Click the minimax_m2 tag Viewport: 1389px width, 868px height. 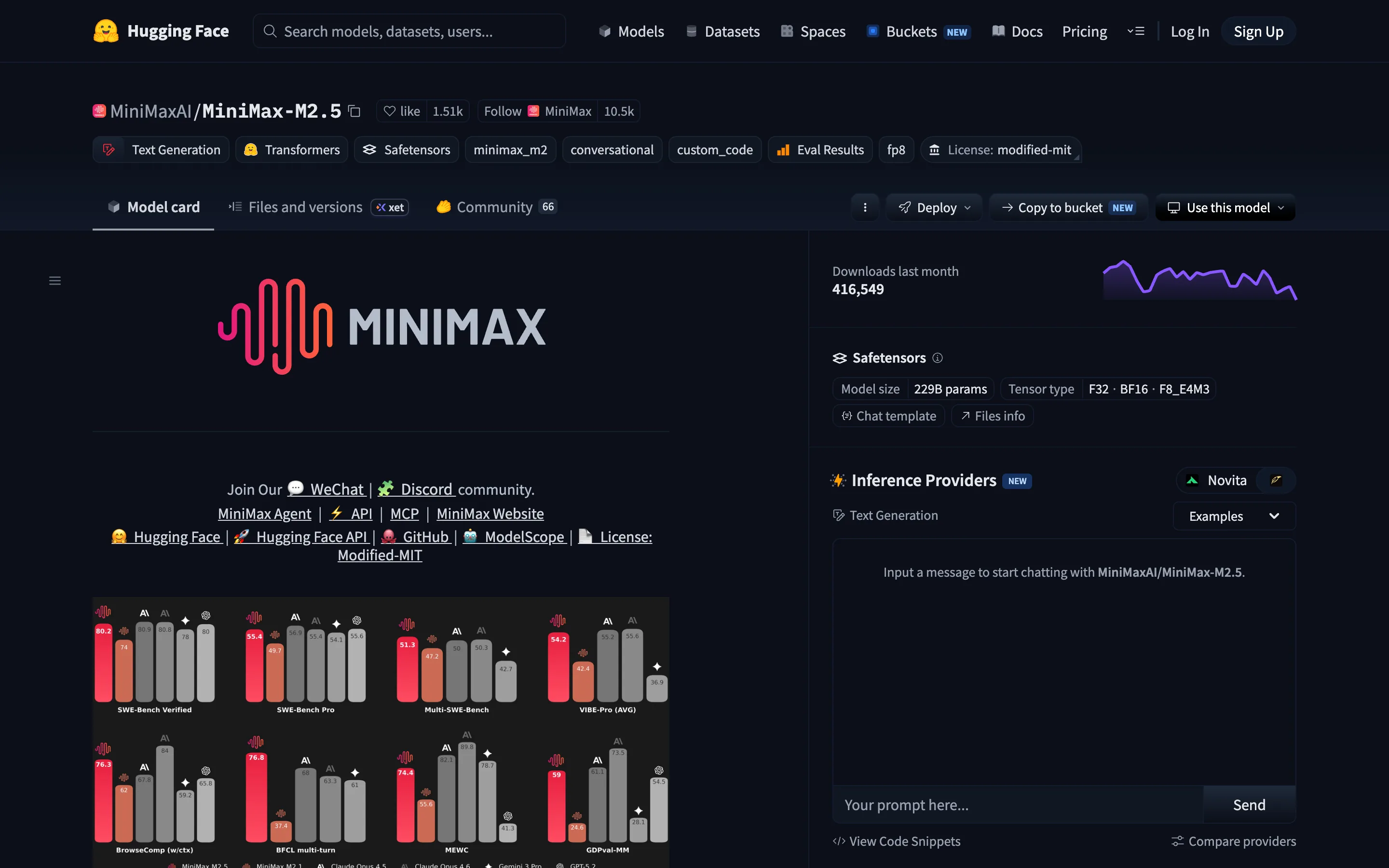tap(510, 150)
